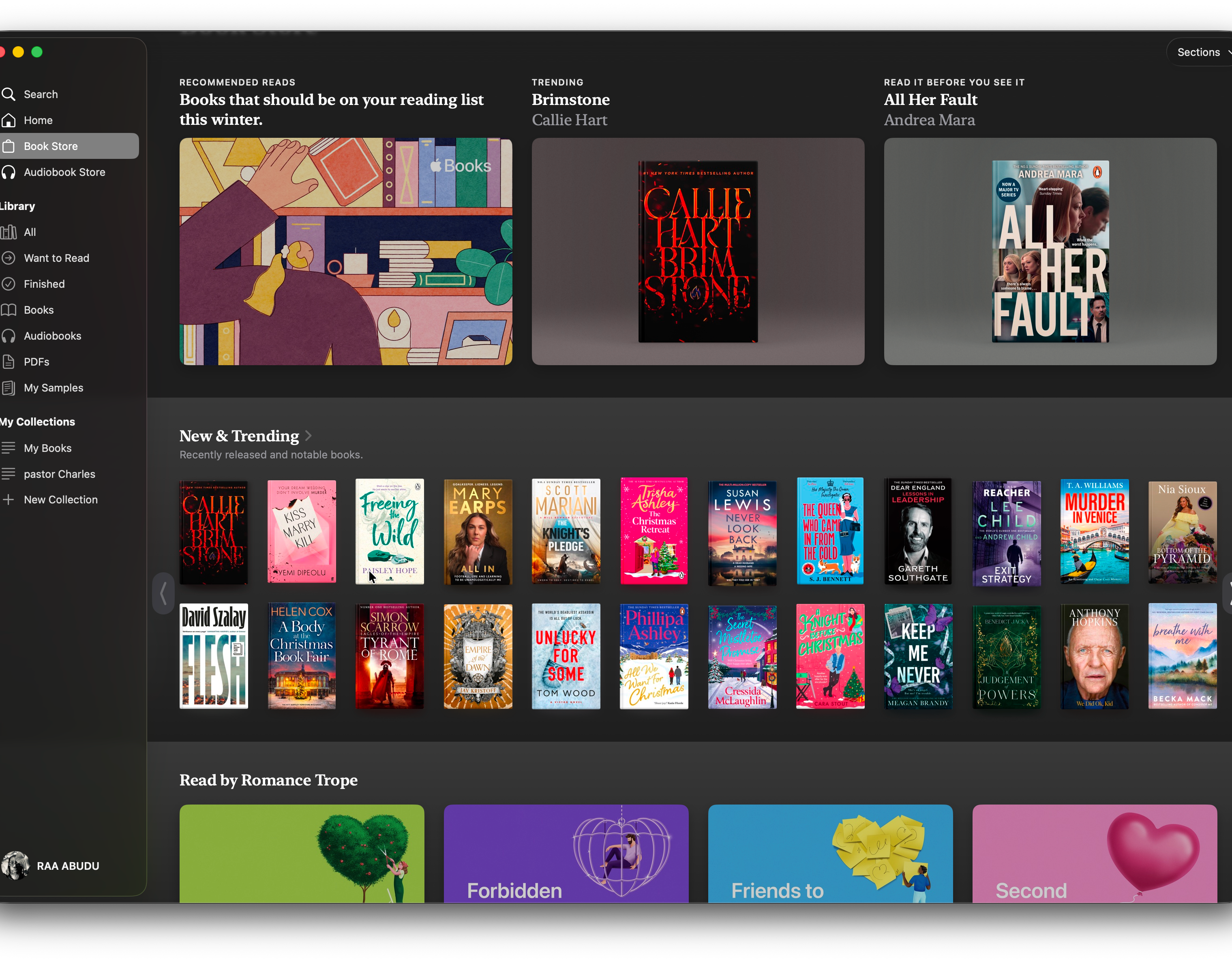Click the PDFs document icon
The image size is (1232, 963).
pos(9,362)
